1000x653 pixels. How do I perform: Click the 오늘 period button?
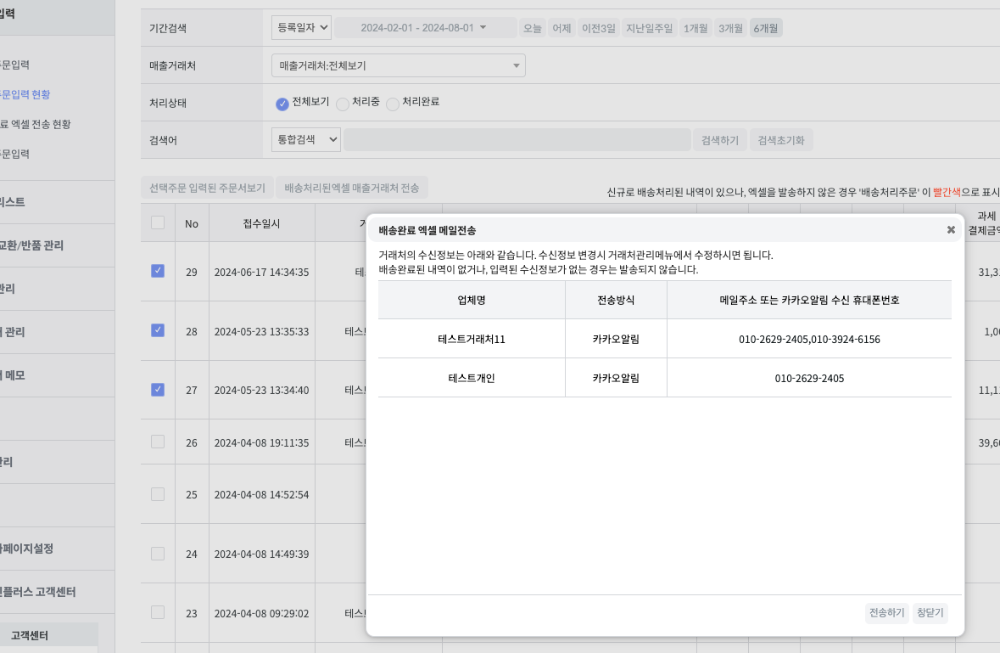tap(532, 28)
